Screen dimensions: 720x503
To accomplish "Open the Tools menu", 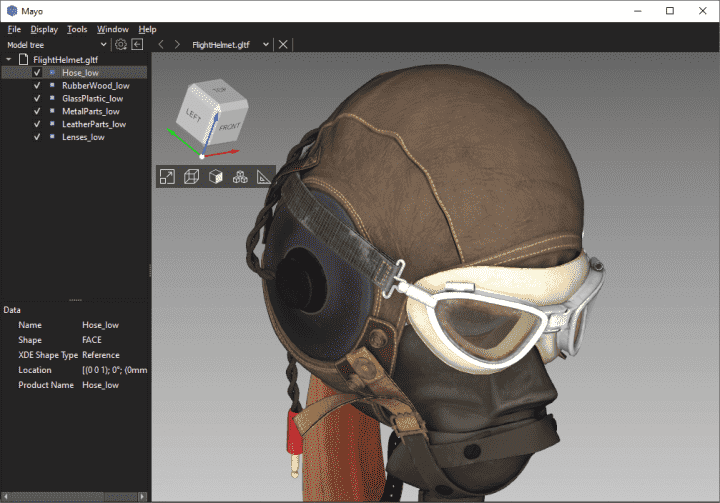I will 77,29.
